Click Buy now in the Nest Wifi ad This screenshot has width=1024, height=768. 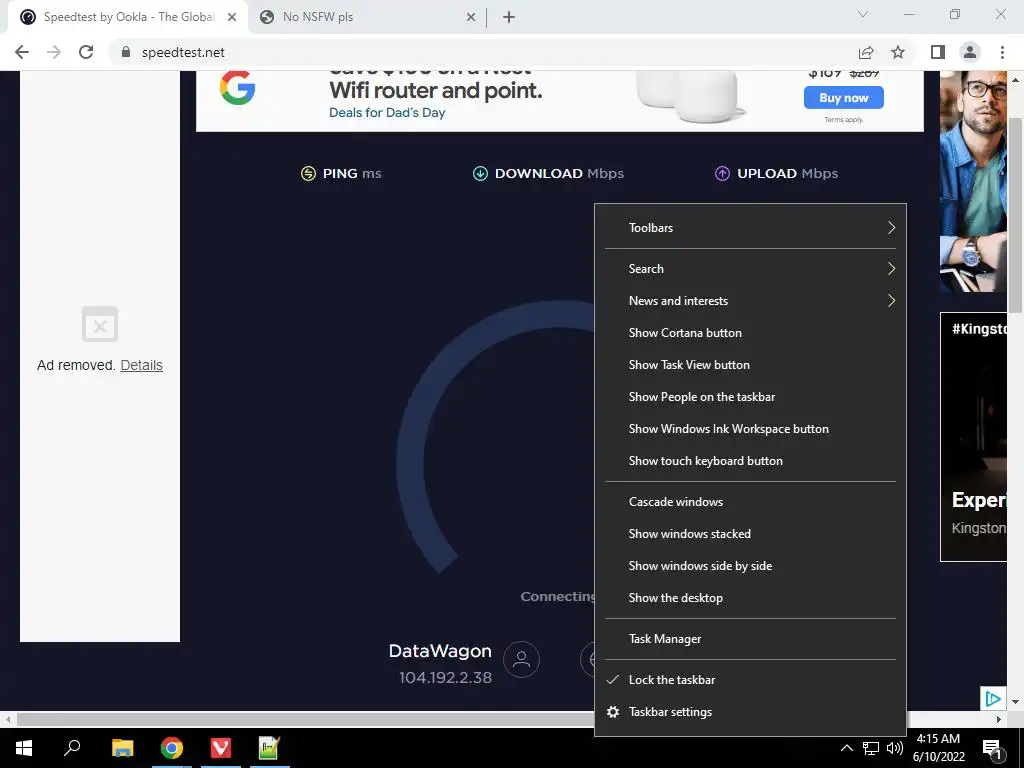pos(843,98)
